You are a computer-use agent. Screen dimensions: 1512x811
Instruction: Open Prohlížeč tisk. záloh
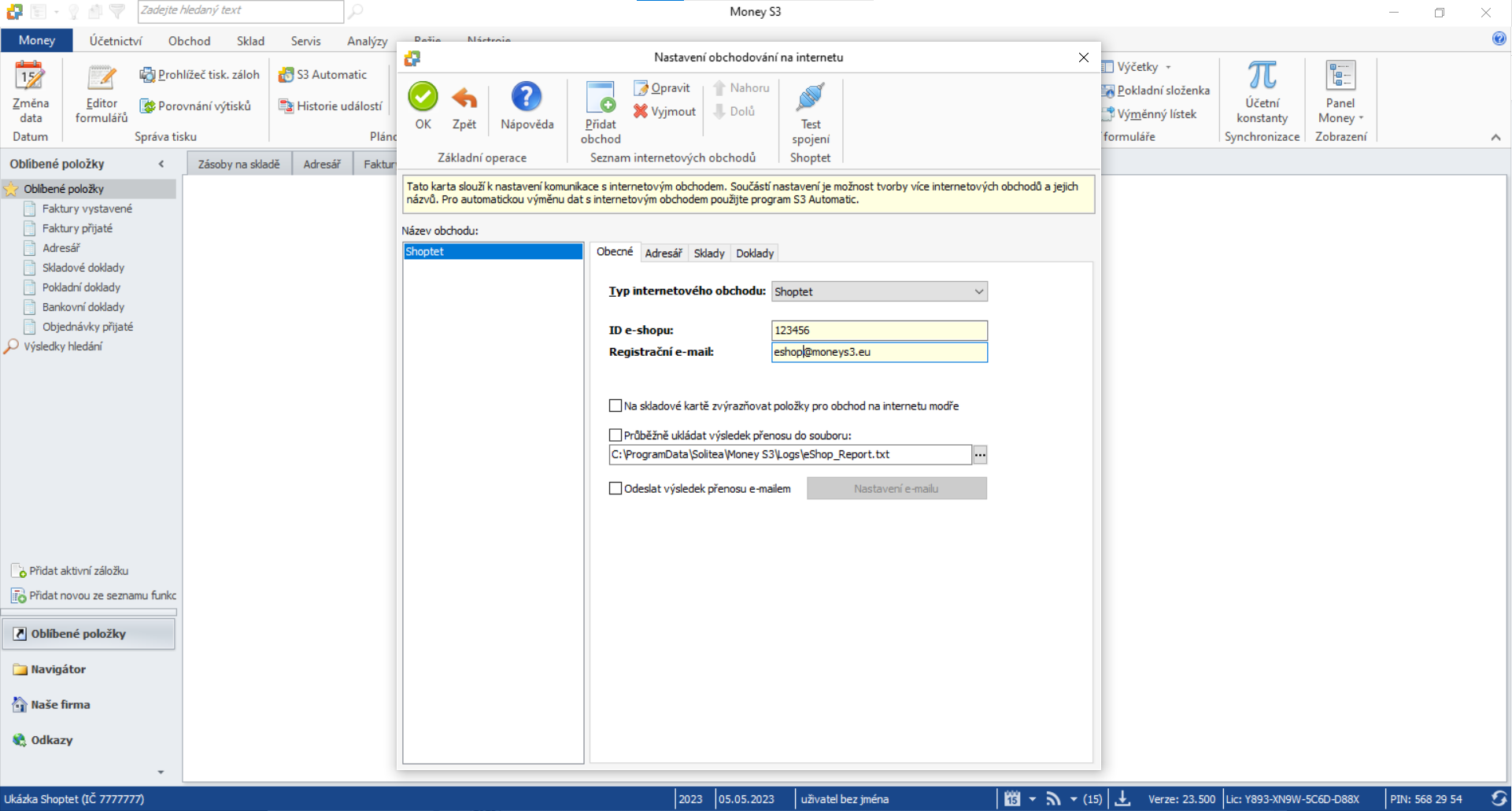[x=200, y=75]
